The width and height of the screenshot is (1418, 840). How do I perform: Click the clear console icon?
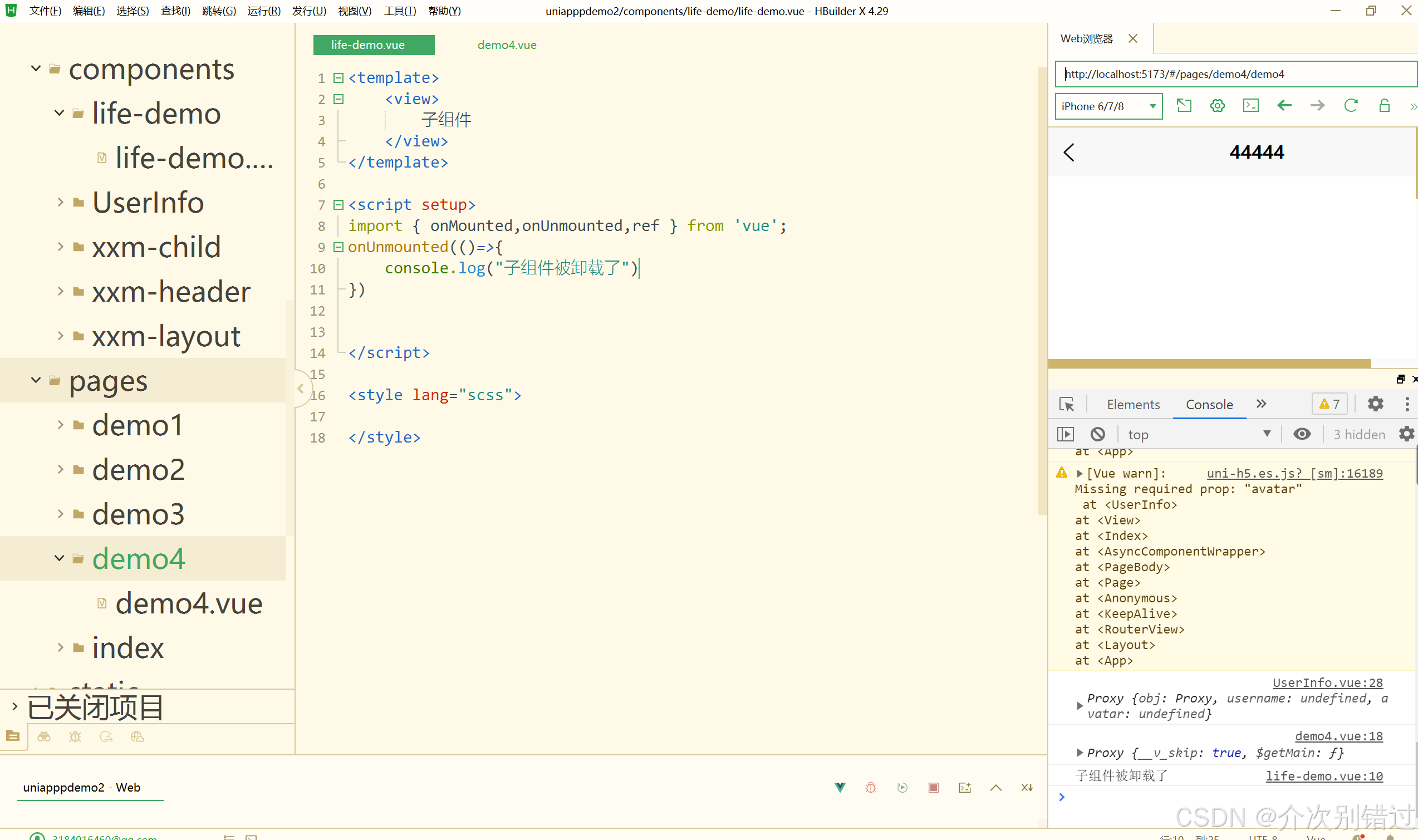pyautogui.click(x=1098, y=434)
